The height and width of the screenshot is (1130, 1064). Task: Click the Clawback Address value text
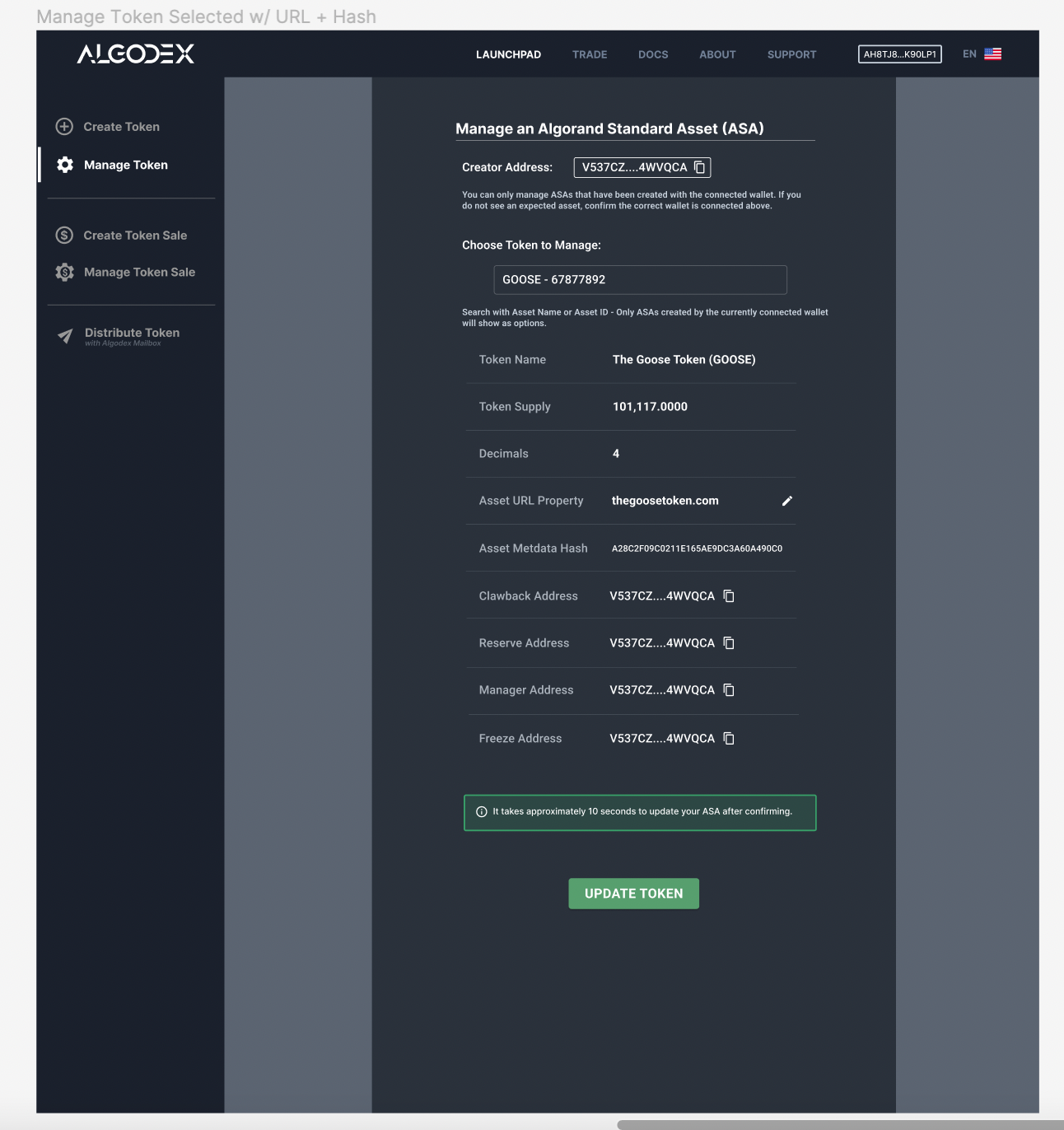click(662, 596)
